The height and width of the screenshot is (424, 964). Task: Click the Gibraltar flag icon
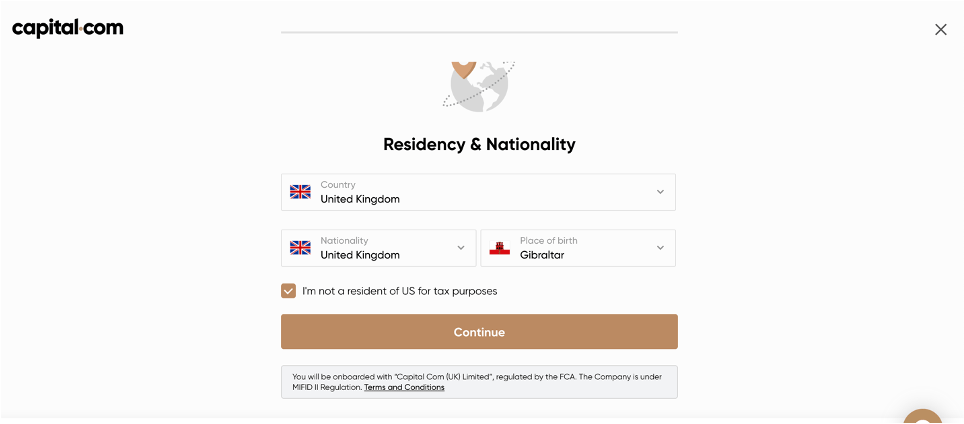coord(500,248)
